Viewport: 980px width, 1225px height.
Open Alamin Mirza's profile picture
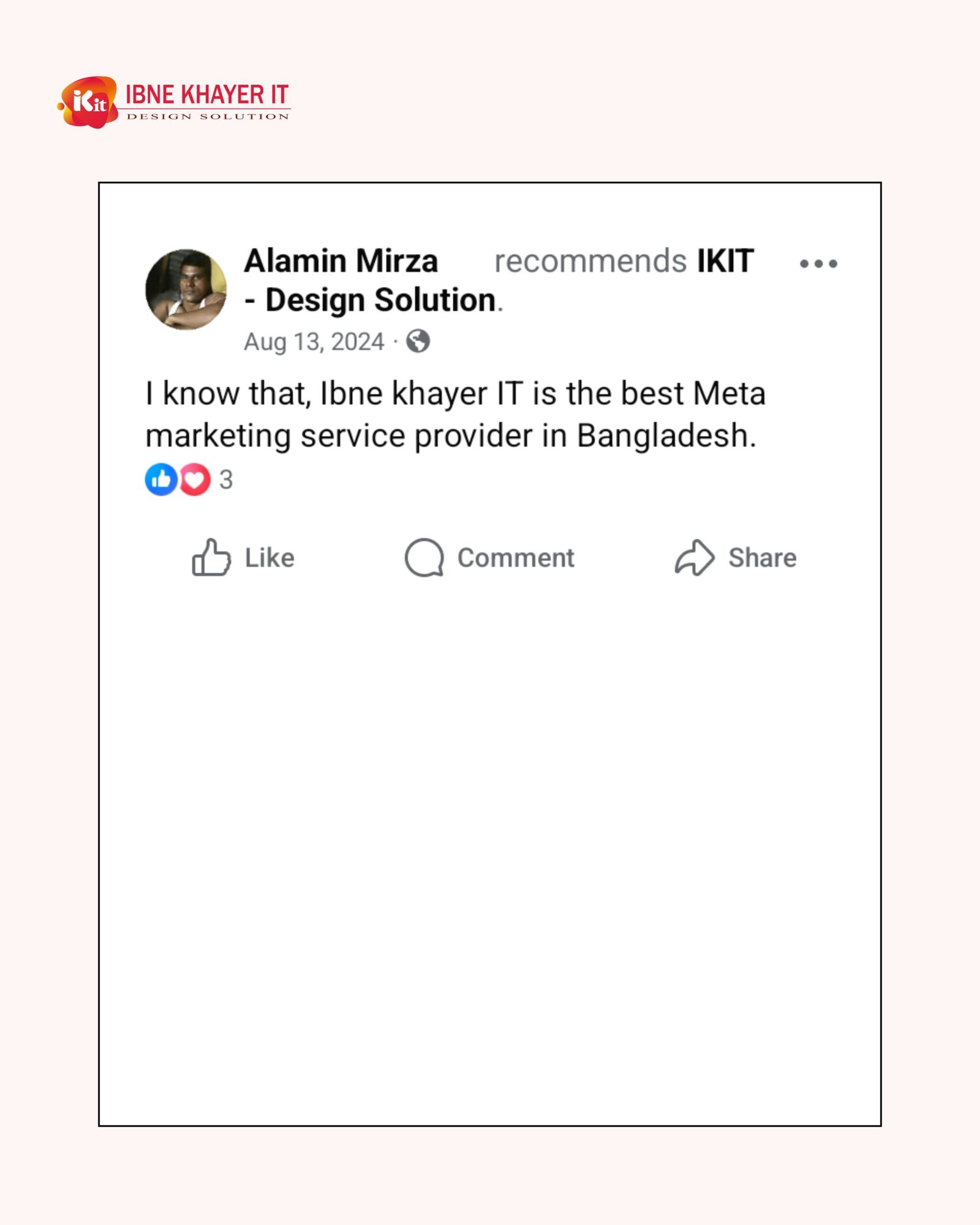coord(186,289)
